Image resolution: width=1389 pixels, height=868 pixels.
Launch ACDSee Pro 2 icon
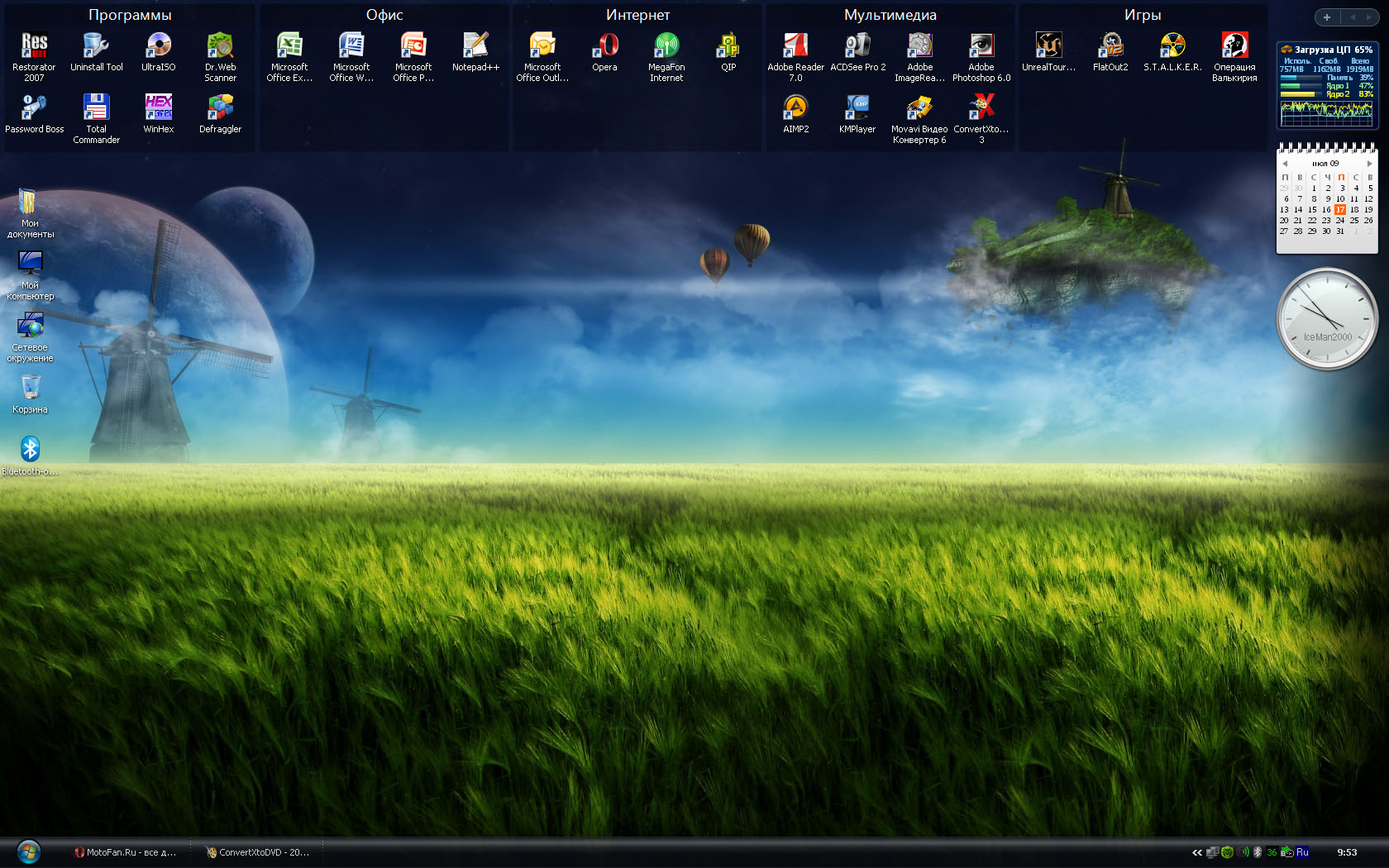tap(857, 51)
